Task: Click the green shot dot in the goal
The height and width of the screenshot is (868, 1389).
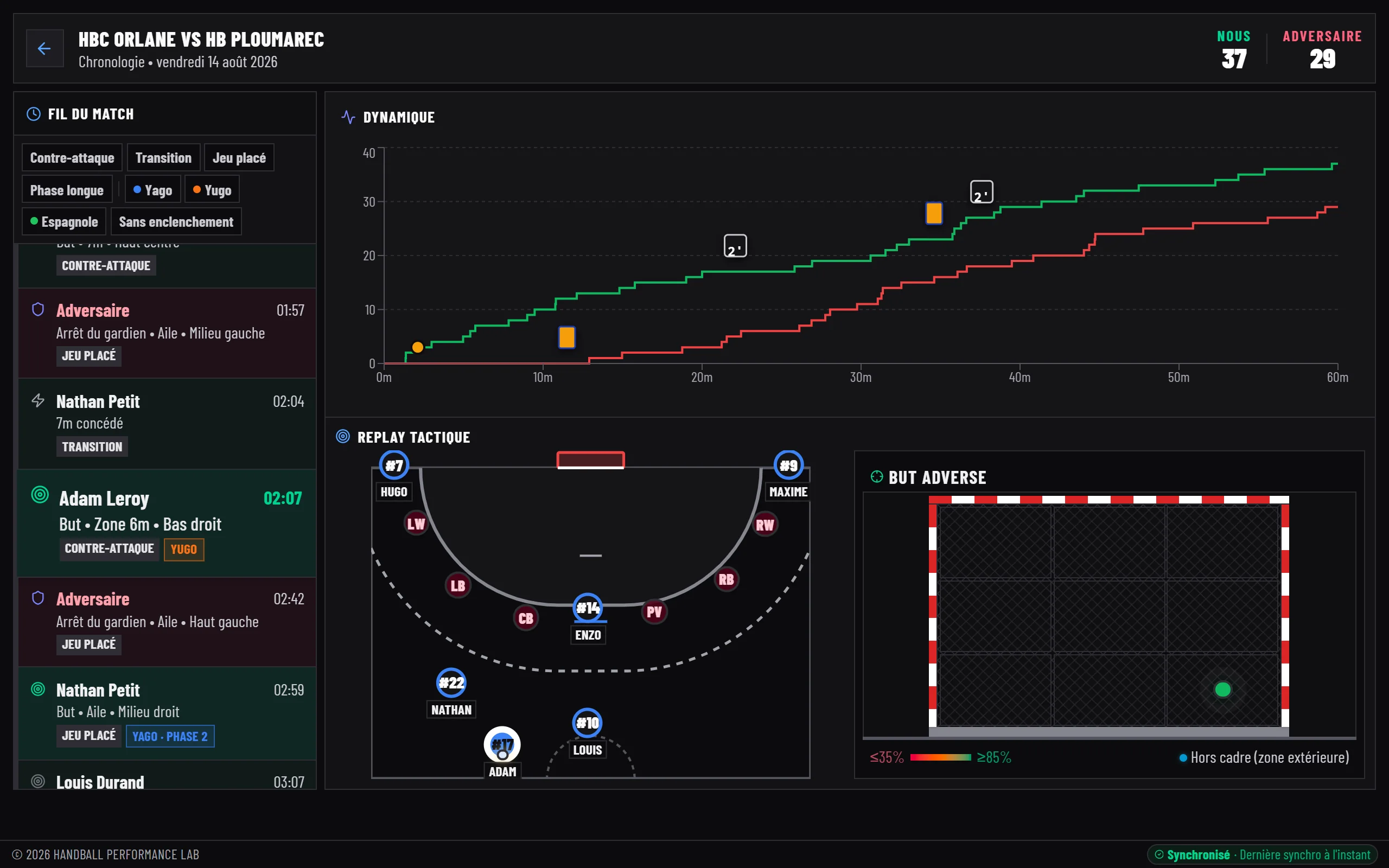Action: tap(1222, 689)
